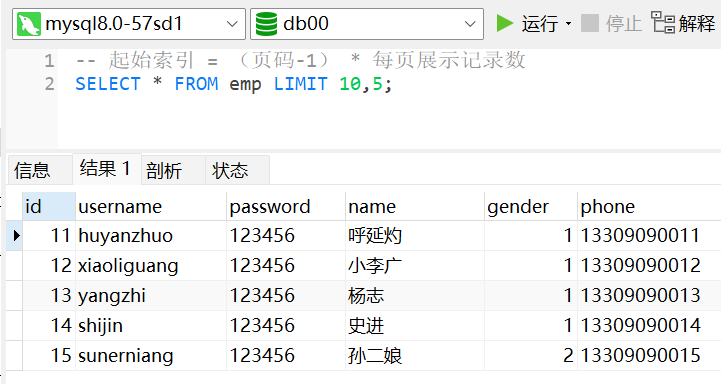Select gender cell 2 in sunerniang row
This screenshot has height=384, width=721.
tap(531, 355)
